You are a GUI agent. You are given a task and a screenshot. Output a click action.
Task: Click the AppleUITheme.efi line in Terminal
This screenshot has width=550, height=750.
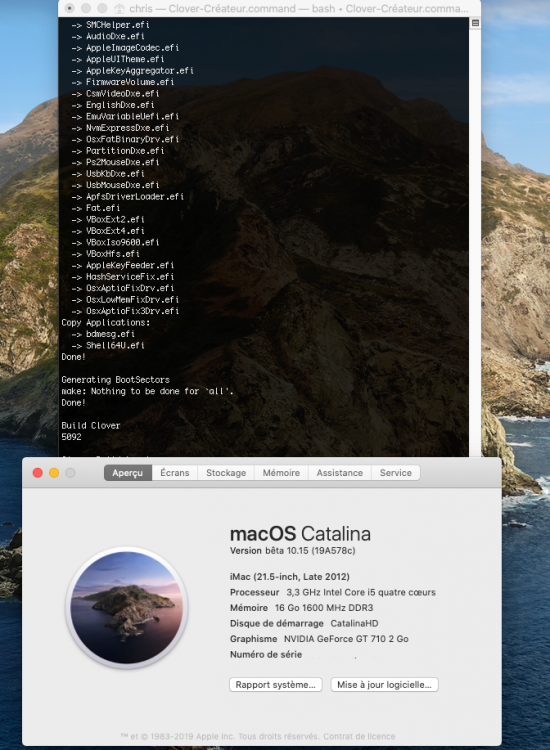click(118, 59)
